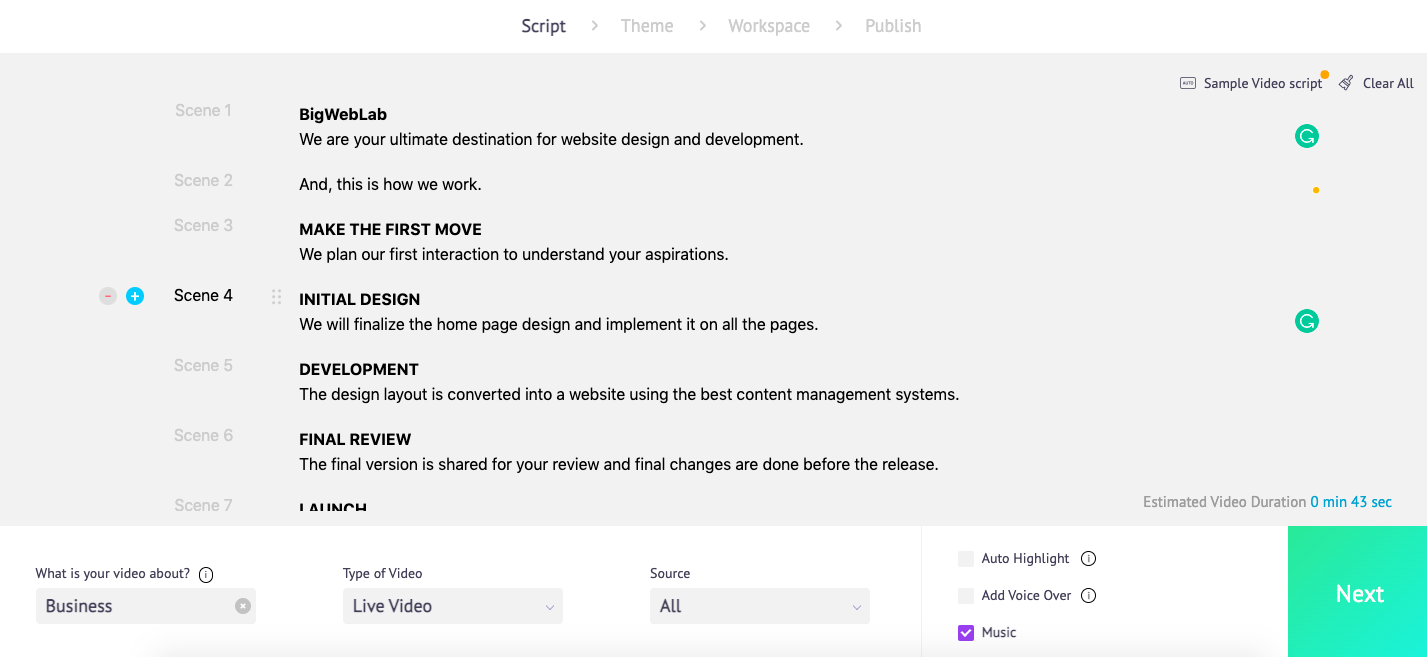Click the Auto icon beside Sample Video script
This screenshot has width=1427, height=657.
[x=1188, y=83]
